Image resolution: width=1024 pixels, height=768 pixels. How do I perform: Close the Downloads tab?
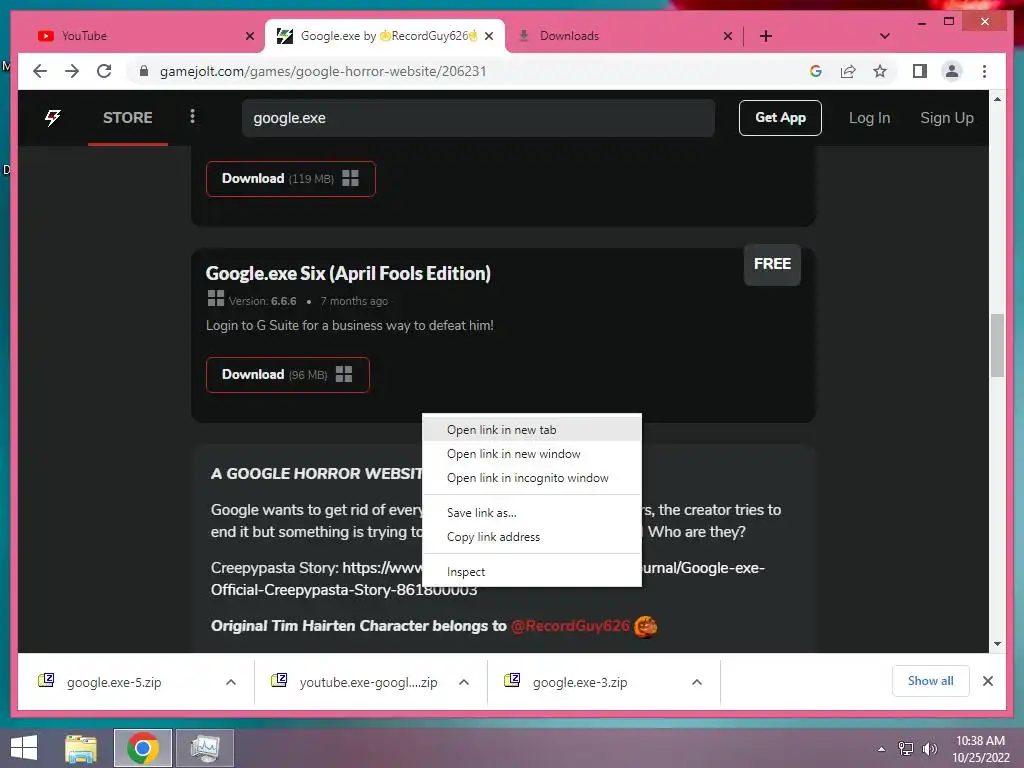728,36
